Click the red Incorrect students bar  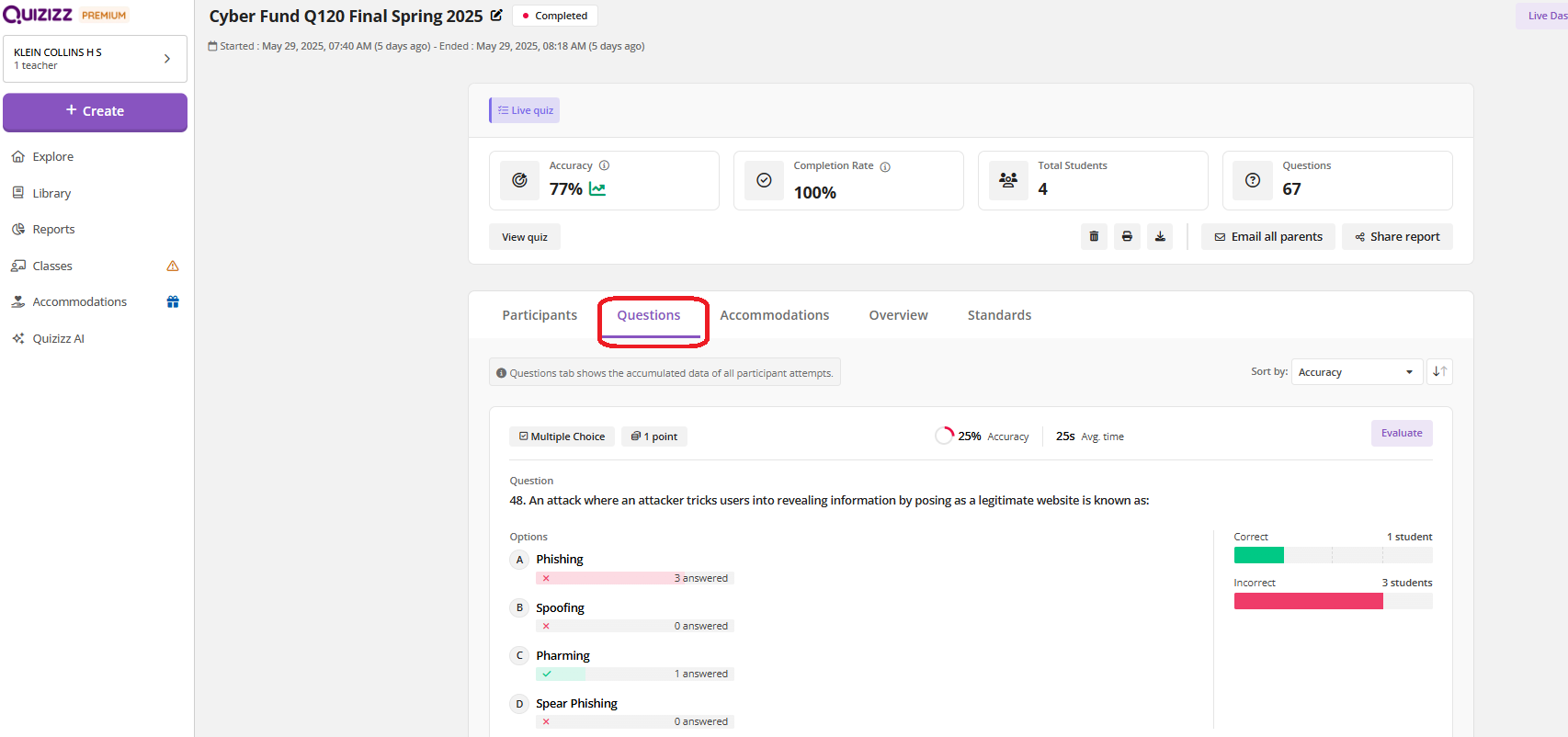pyautogui.click(x=1308, y=601)
